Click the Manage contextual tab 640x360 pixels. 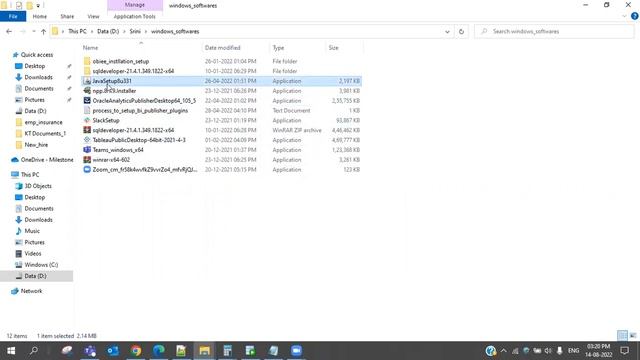(x=135, y=5)
